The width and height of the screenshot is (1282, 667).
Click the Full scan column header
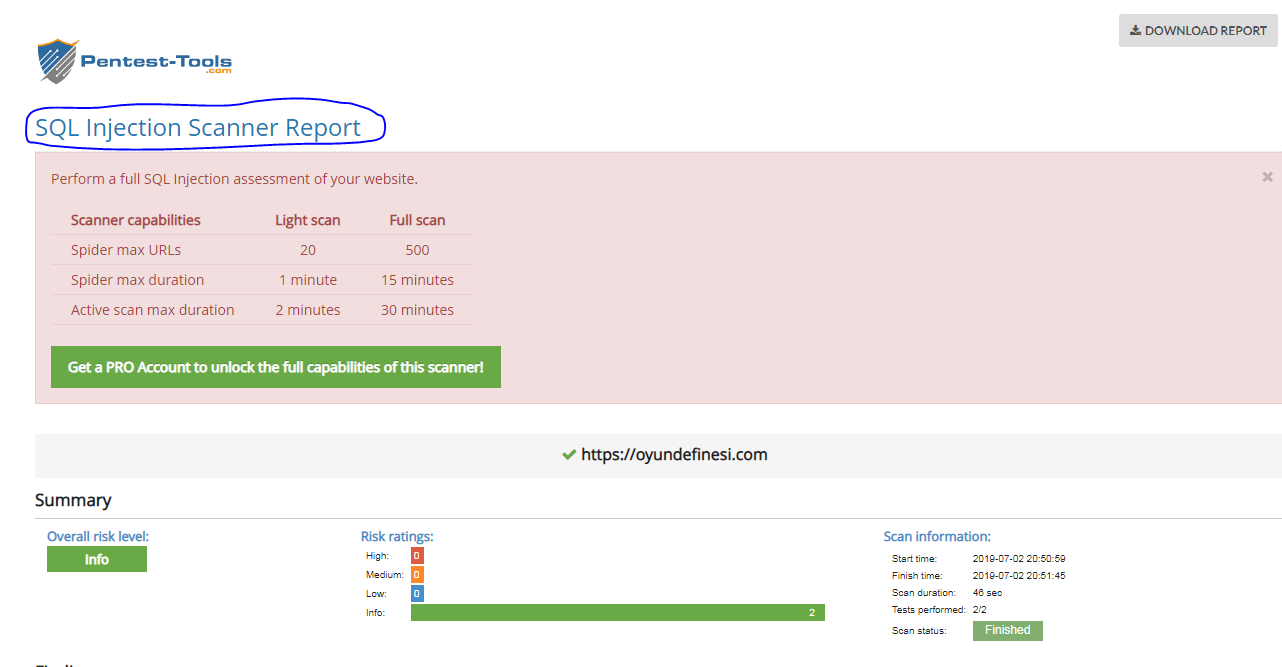point(417,220)
